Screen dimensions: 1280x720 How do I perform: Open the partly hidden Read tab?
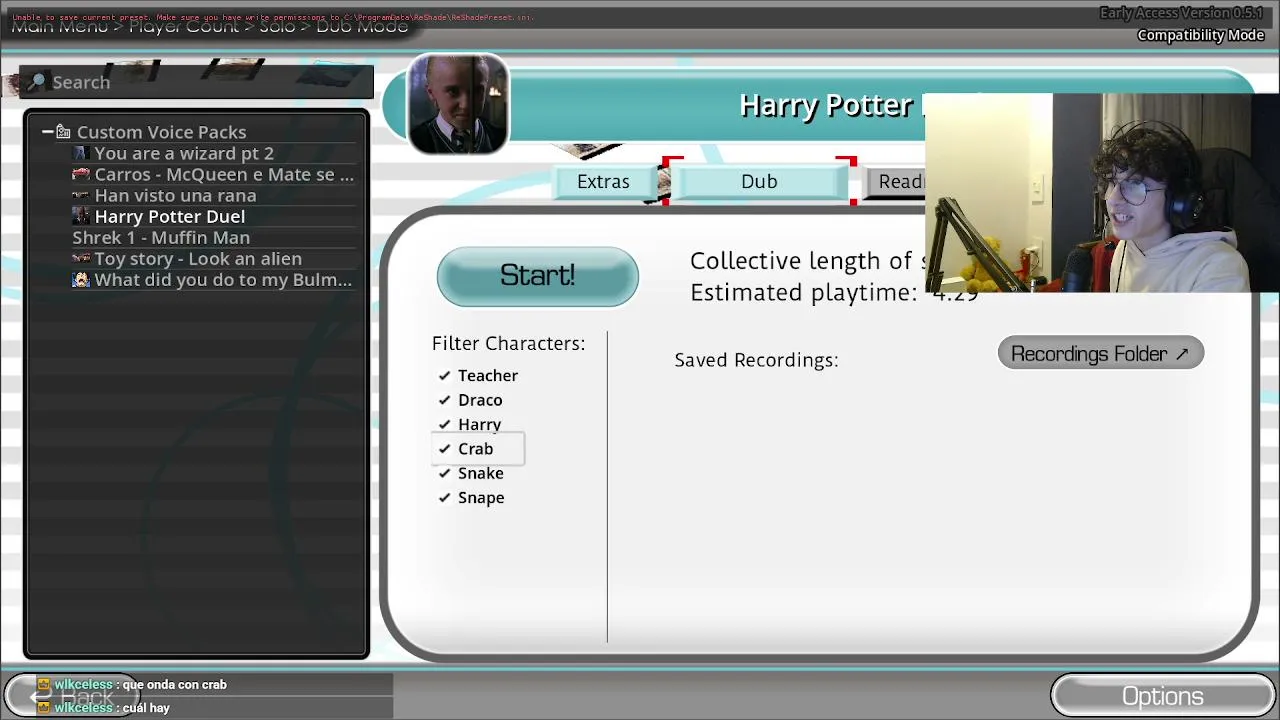coord(896,182)
